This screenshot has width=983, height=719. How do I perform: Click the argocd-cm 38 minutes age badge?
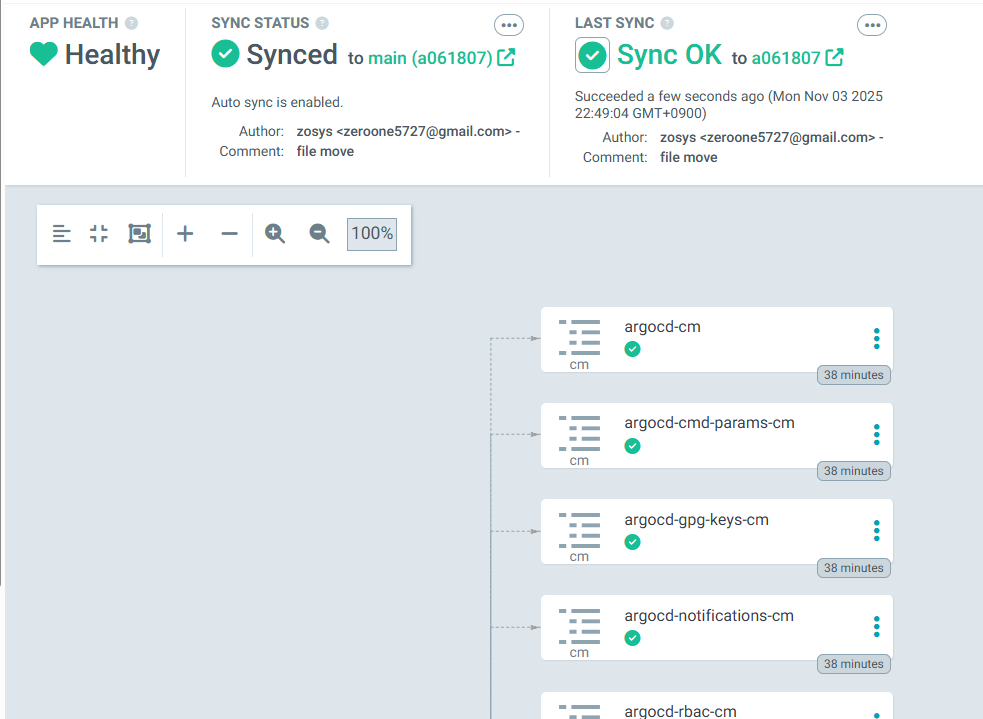854,375
